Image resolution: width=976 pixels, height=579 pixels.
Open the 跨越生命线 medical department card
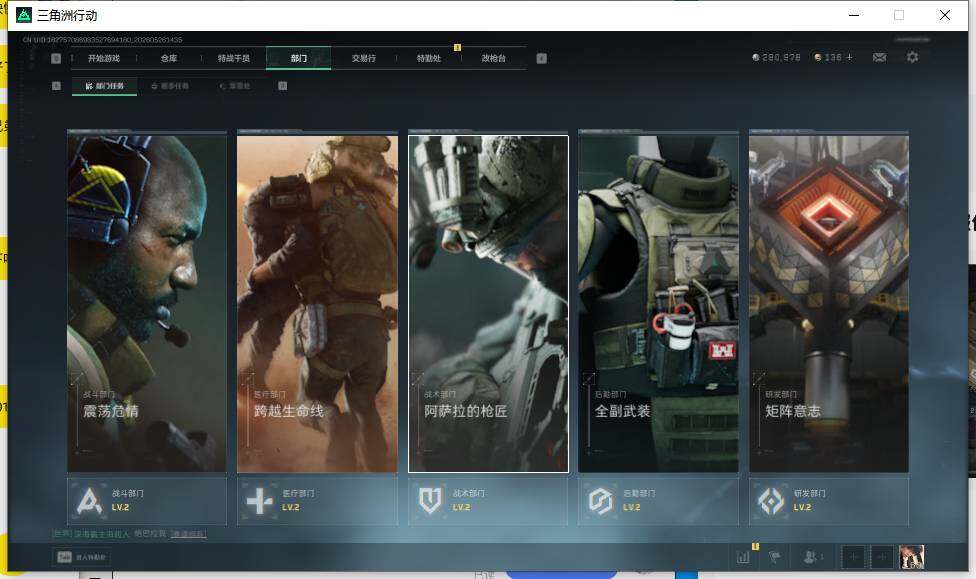pos(317,304)
